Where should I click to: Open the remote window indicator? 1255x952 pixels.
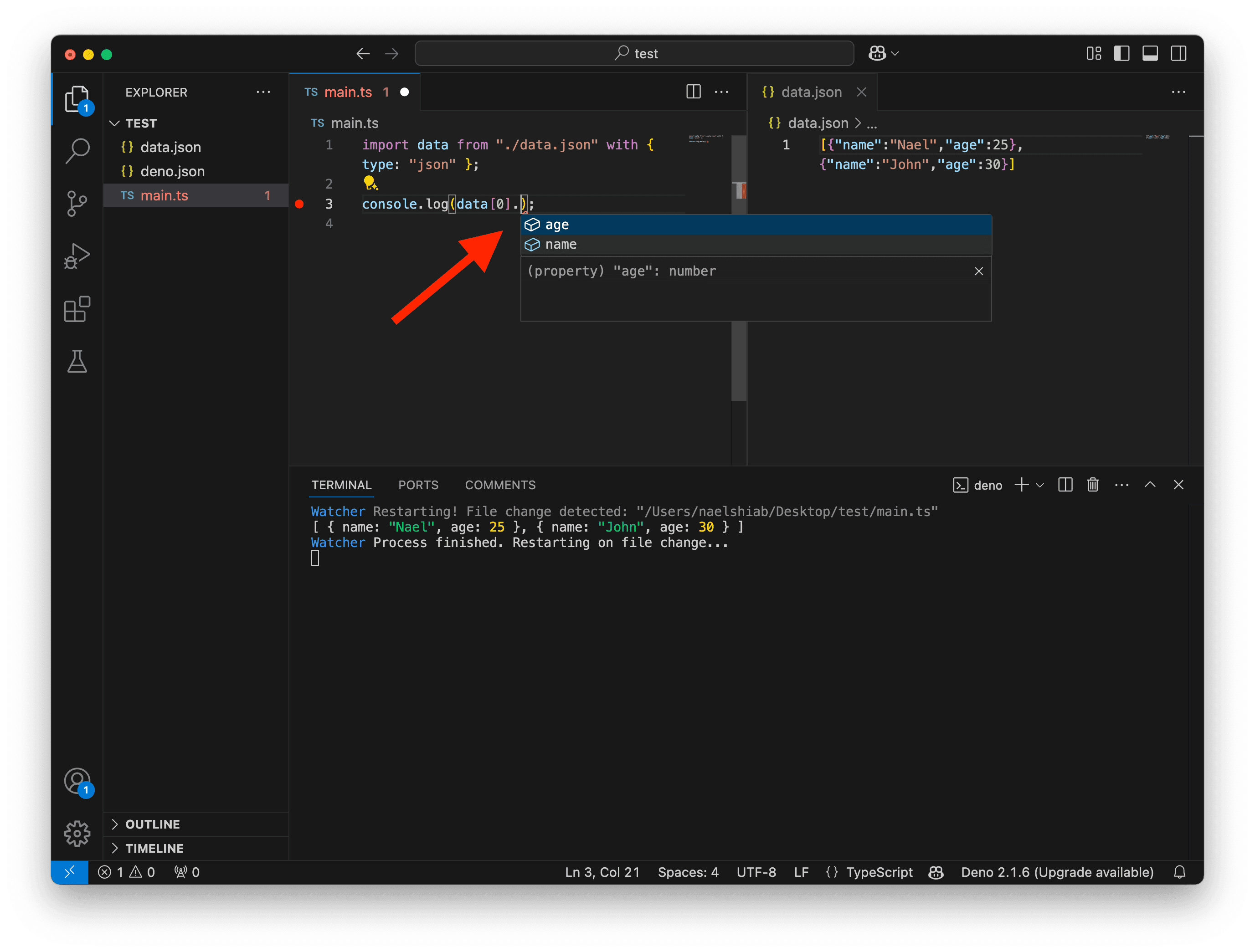coord(70,872)
